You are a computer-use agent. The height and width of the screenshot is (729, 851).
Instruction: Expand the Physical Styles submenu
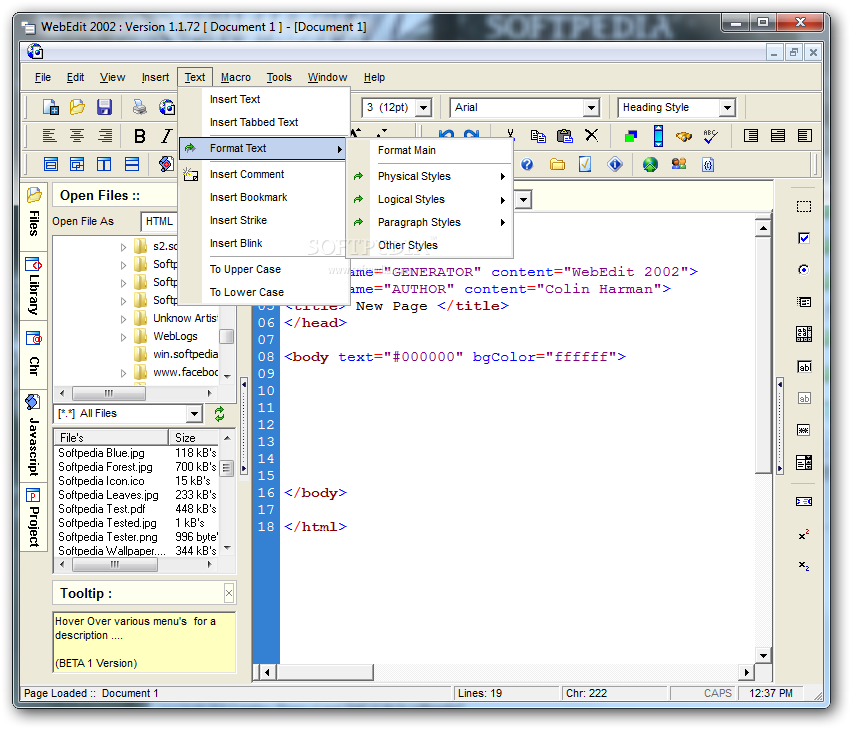point(431,176)
